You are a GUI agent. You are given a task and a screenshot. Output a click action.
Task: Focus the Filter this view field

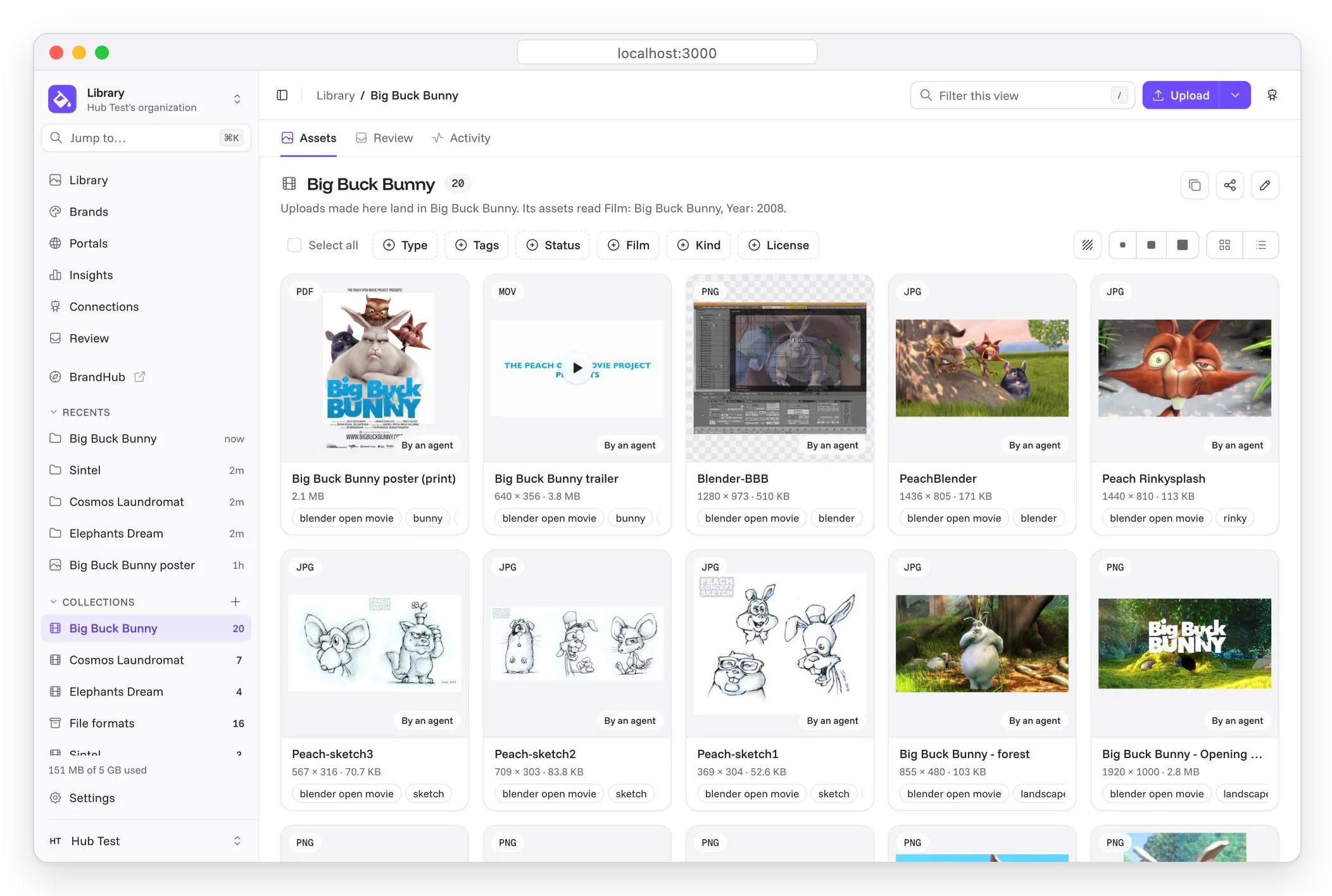pyautogui.click(x=1022, y=95)
